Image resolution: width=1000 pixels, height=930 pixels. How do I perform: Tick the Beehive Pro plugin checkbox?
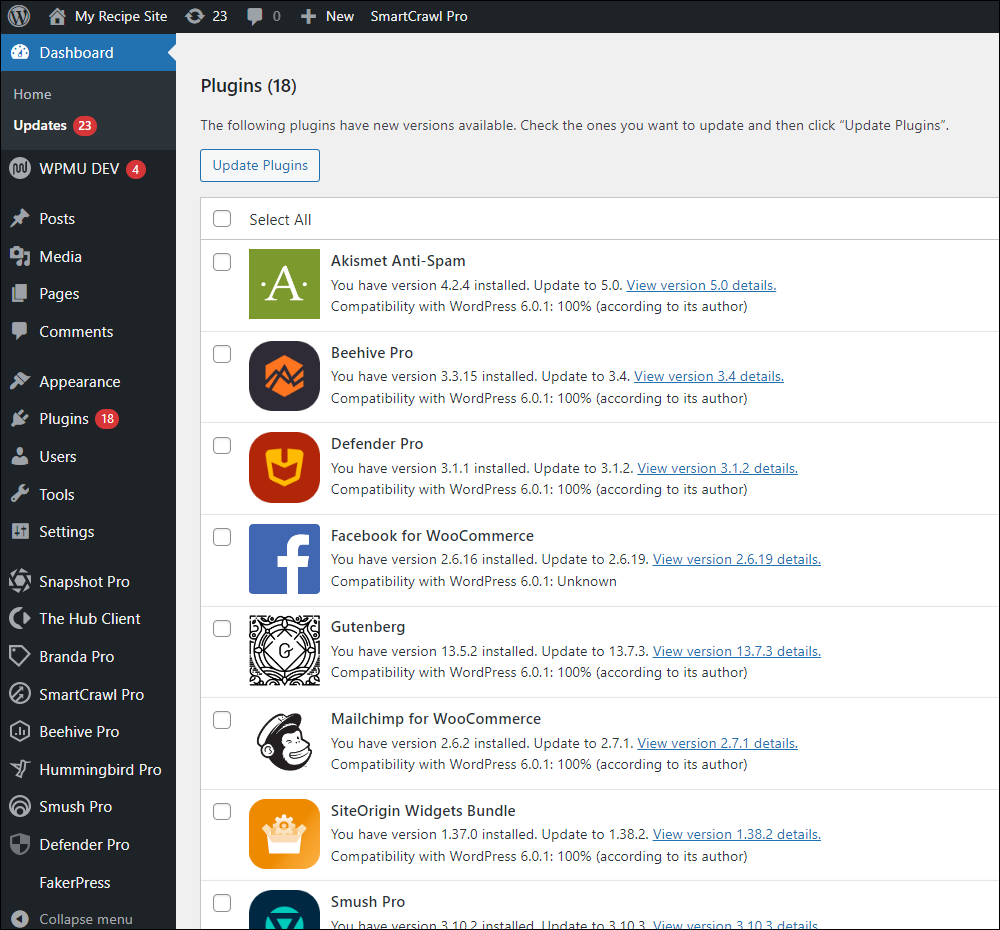[x=222, y=354]
